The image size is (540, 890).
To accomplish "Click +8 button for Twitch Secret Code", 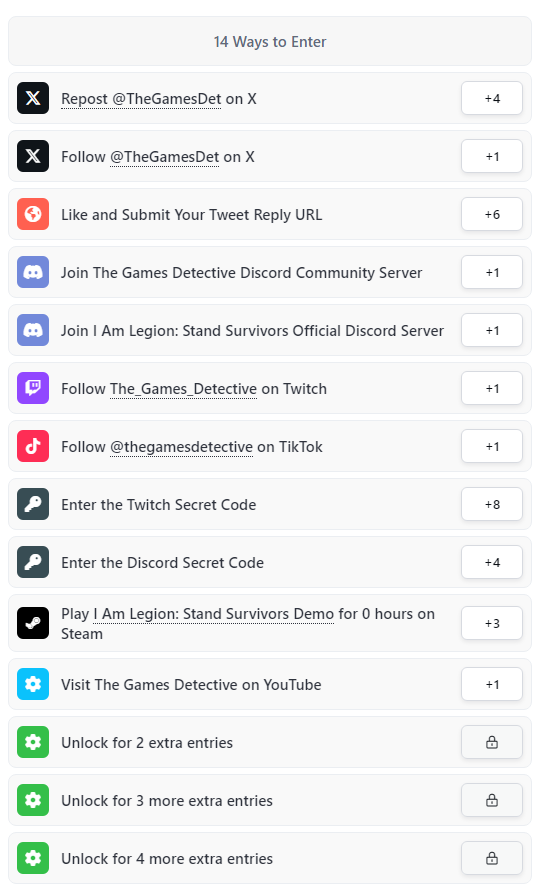I will click(492, 504).
